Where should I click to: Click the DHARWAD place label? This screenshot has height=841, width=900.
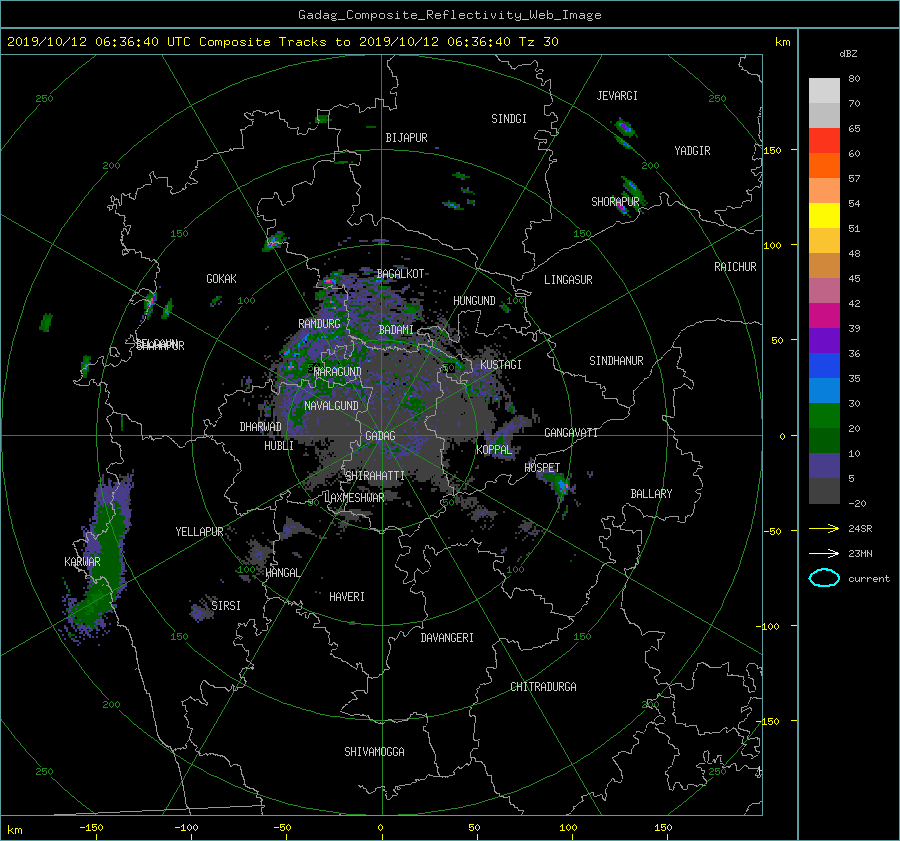pos(260,427)
